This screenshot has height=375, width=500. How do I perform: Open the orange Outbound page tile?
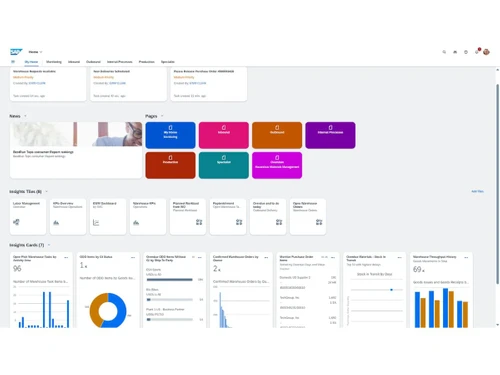(277, 135)
